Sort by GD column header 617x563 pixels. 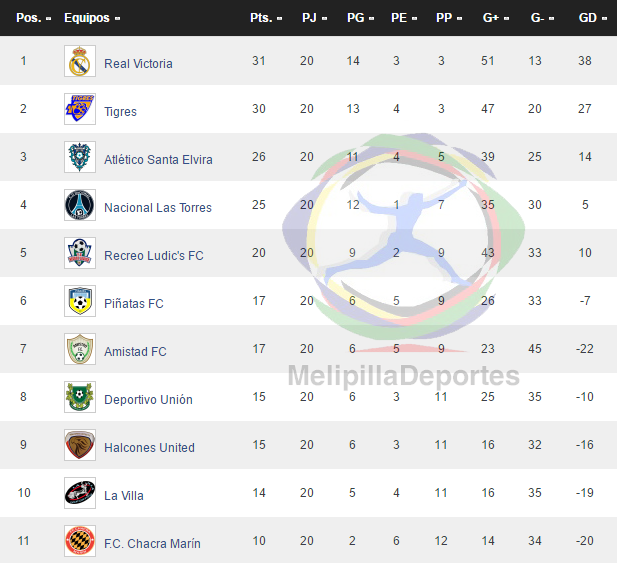pos(592,18)
